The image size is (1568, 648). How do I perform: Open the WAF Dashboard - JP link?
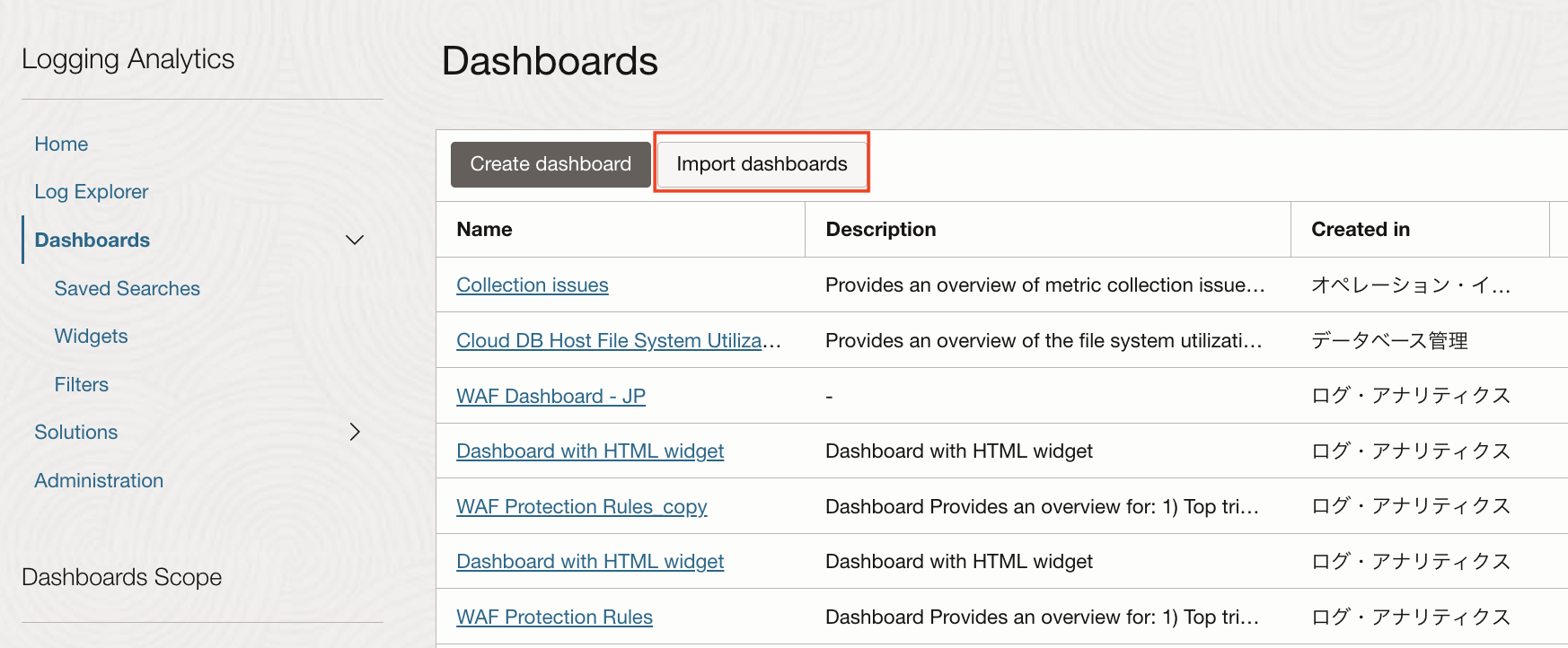pyautogui.click(x=551, y=396)
